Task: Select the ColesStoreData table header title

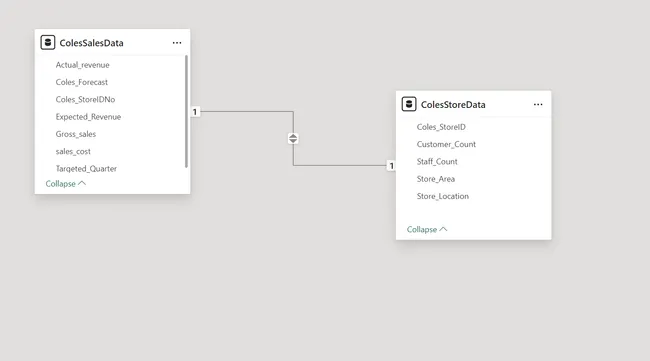Action: coord(453,105)
